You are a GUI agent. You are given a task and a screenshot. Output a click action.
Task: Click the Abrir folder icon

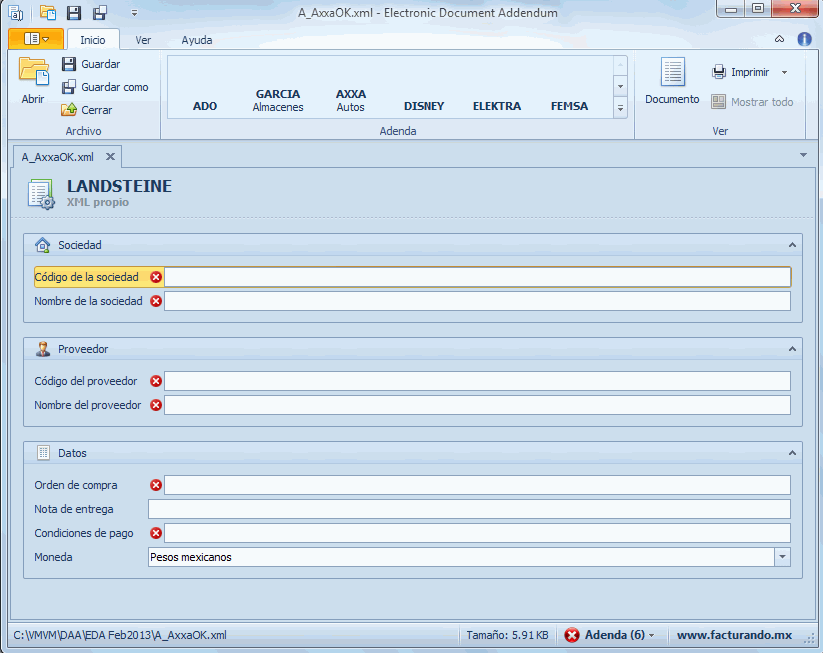tap(33, 74)
